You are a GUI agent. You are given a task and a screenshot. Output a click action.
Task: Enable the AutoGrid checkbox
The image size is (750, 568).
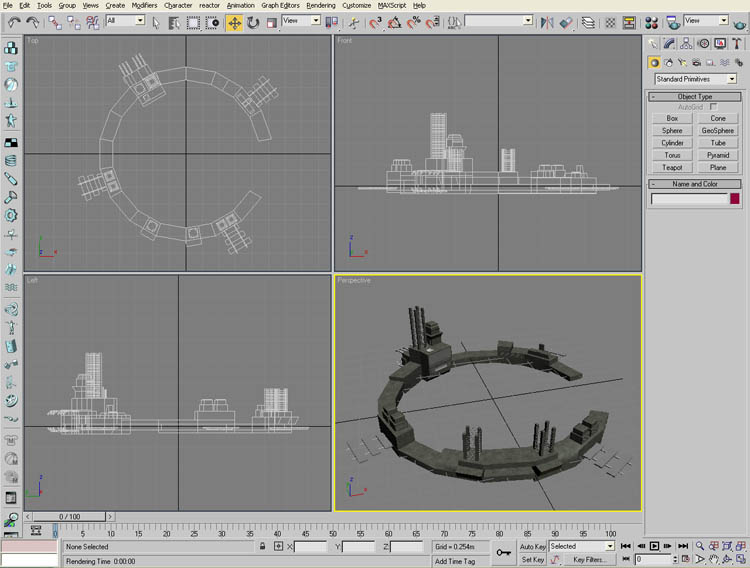tap(713, 107)
